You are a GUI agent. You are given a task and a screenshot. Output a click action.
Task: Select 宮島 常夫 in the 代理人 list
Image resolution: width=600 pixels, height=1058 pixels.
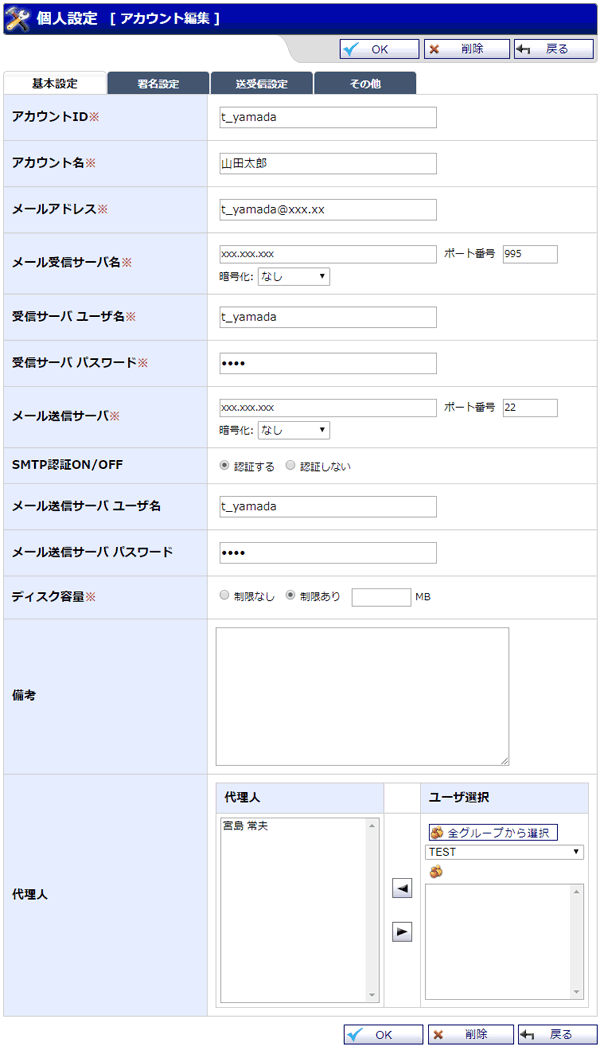(246, 826)
